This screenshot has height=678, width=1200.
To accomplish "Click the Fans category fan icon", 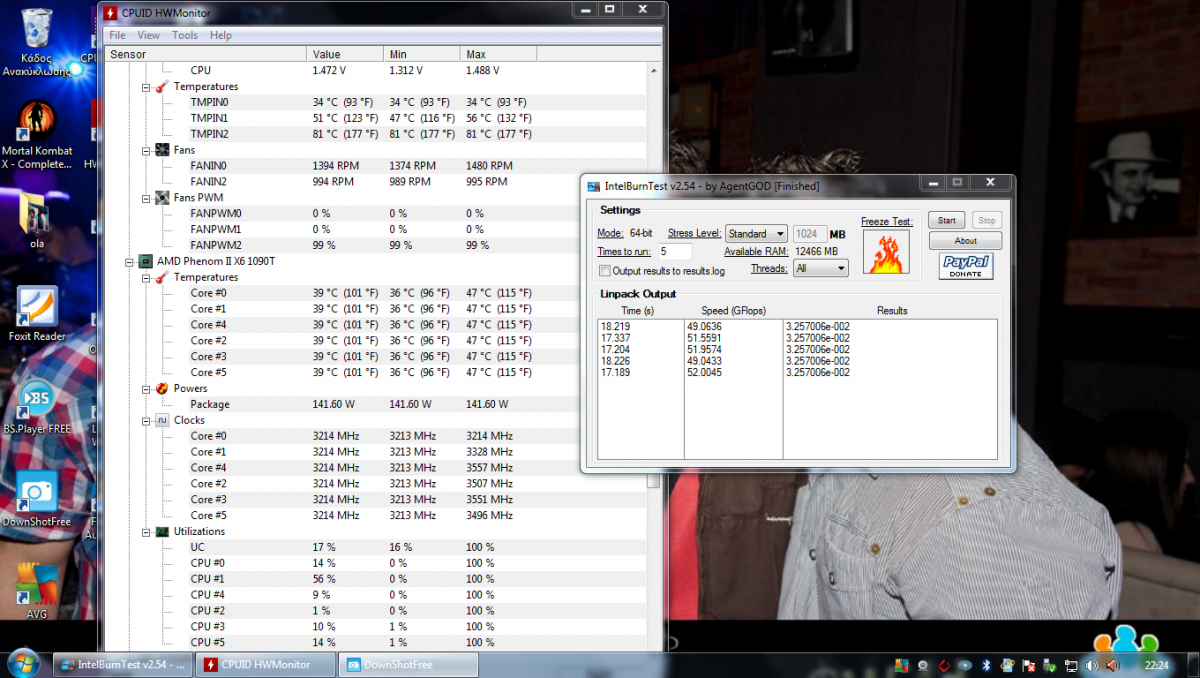I will (x=162, y=150).
